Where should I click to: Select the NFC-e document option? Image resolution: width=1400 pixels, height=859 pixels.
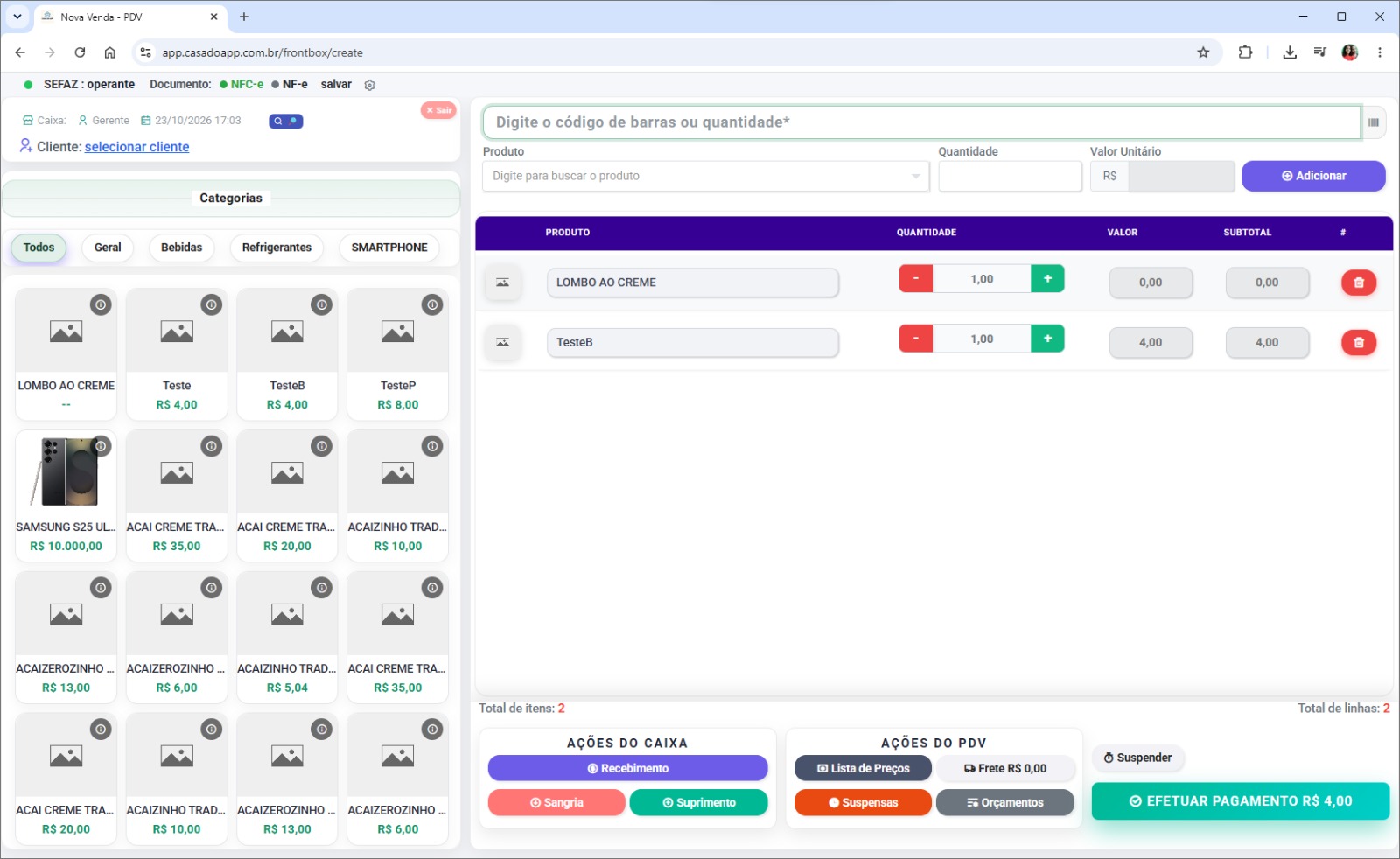click(x=241, y=85)
